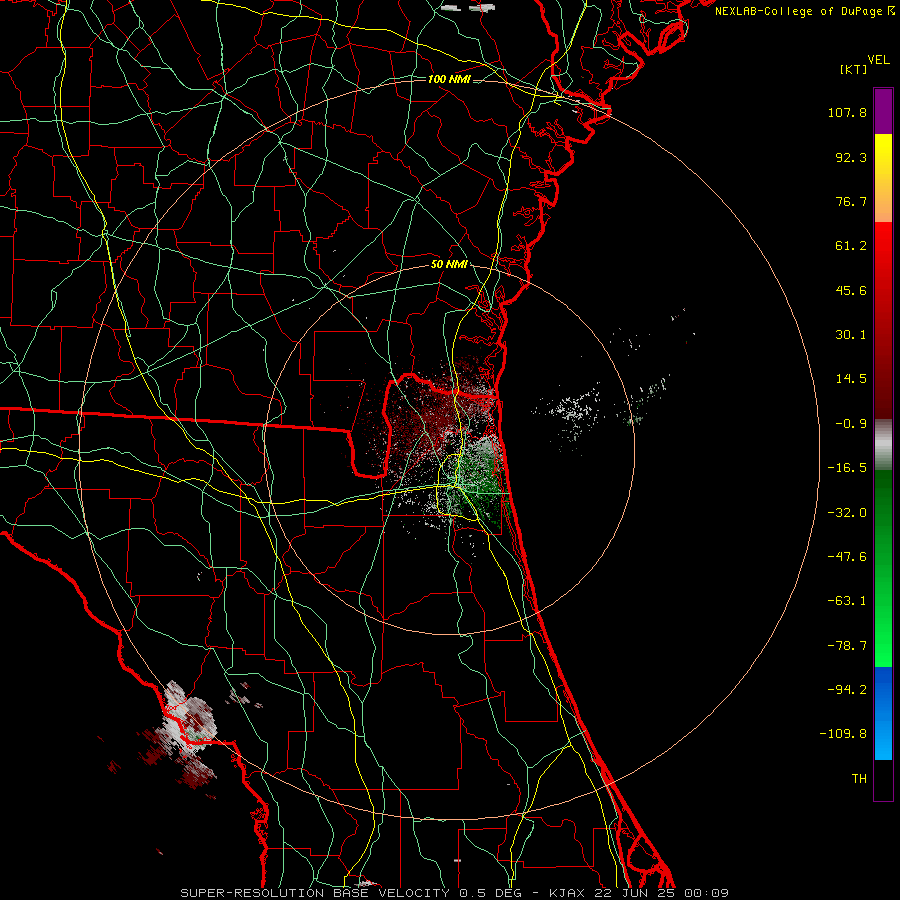Pick the blue segment of the velocity color bar
Image resolution: width=900 pixels, height=900 pixels.
883,713
